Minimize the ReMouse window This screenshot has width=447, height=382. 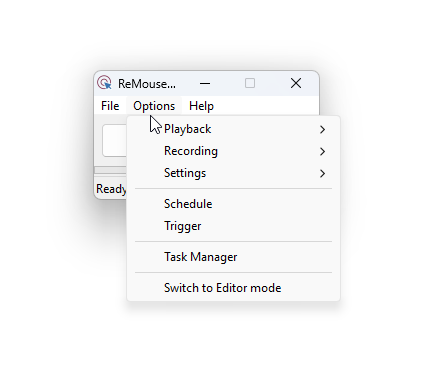[x=205, y=83]
